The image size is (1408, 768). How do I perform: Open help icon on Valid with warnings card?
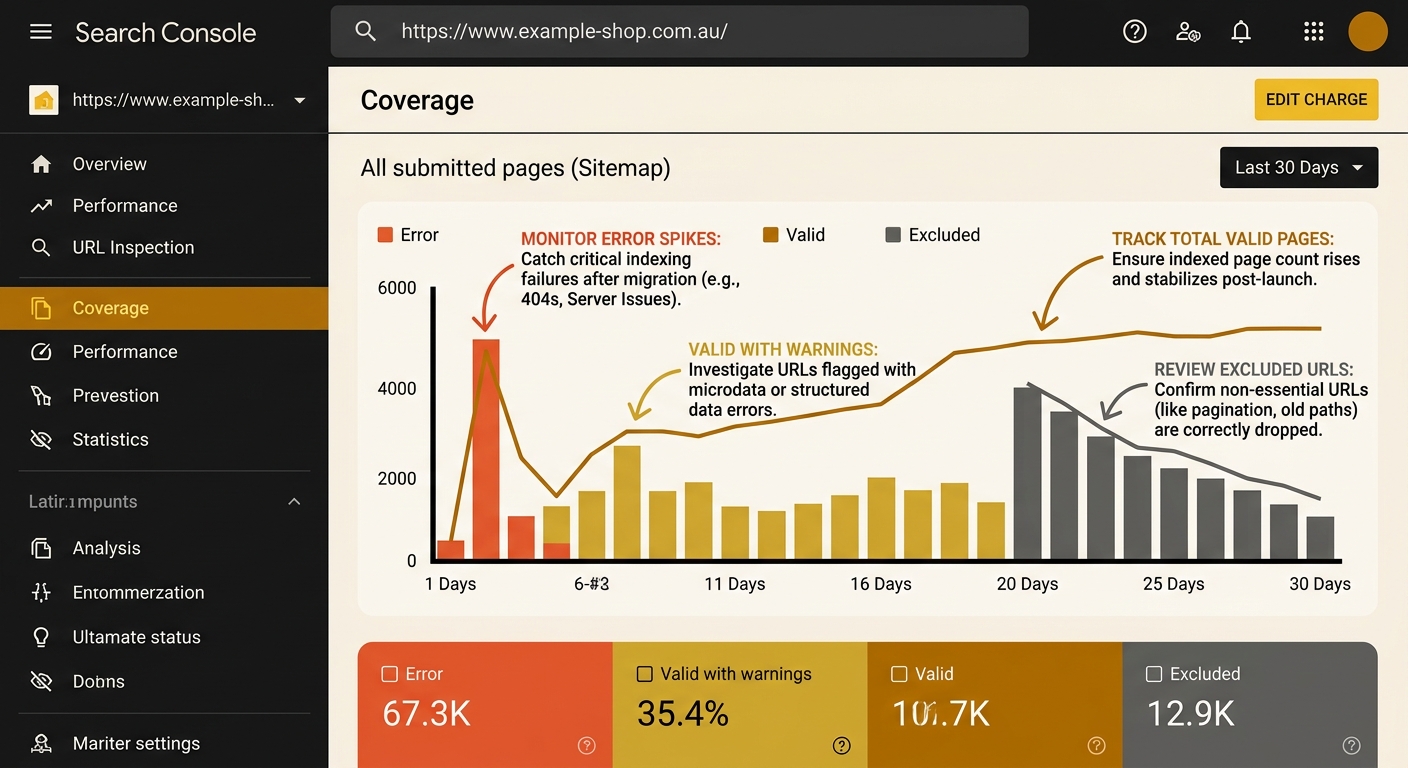[842, 745]
